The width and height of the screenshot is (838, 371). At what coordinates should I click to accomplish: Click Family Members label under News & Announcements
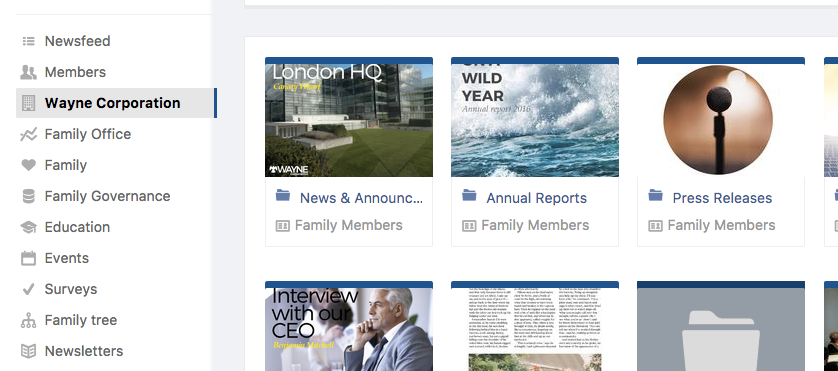point(348,226)
